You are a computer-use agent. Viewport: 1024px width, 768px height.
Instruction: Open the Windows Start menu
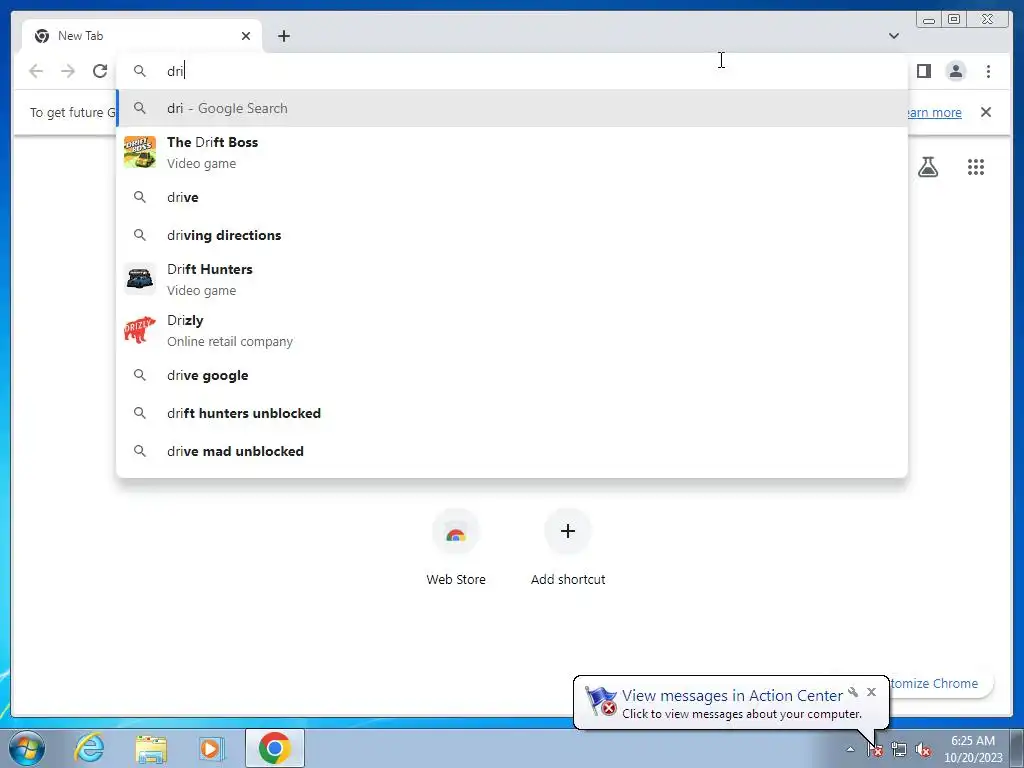click(27, 748)
